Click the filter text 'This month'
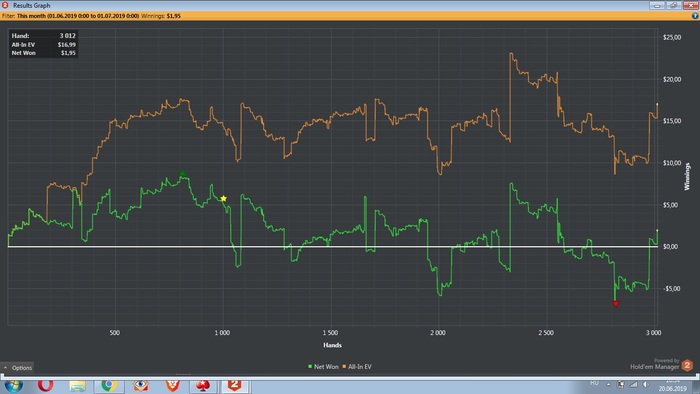 point(31,16)
